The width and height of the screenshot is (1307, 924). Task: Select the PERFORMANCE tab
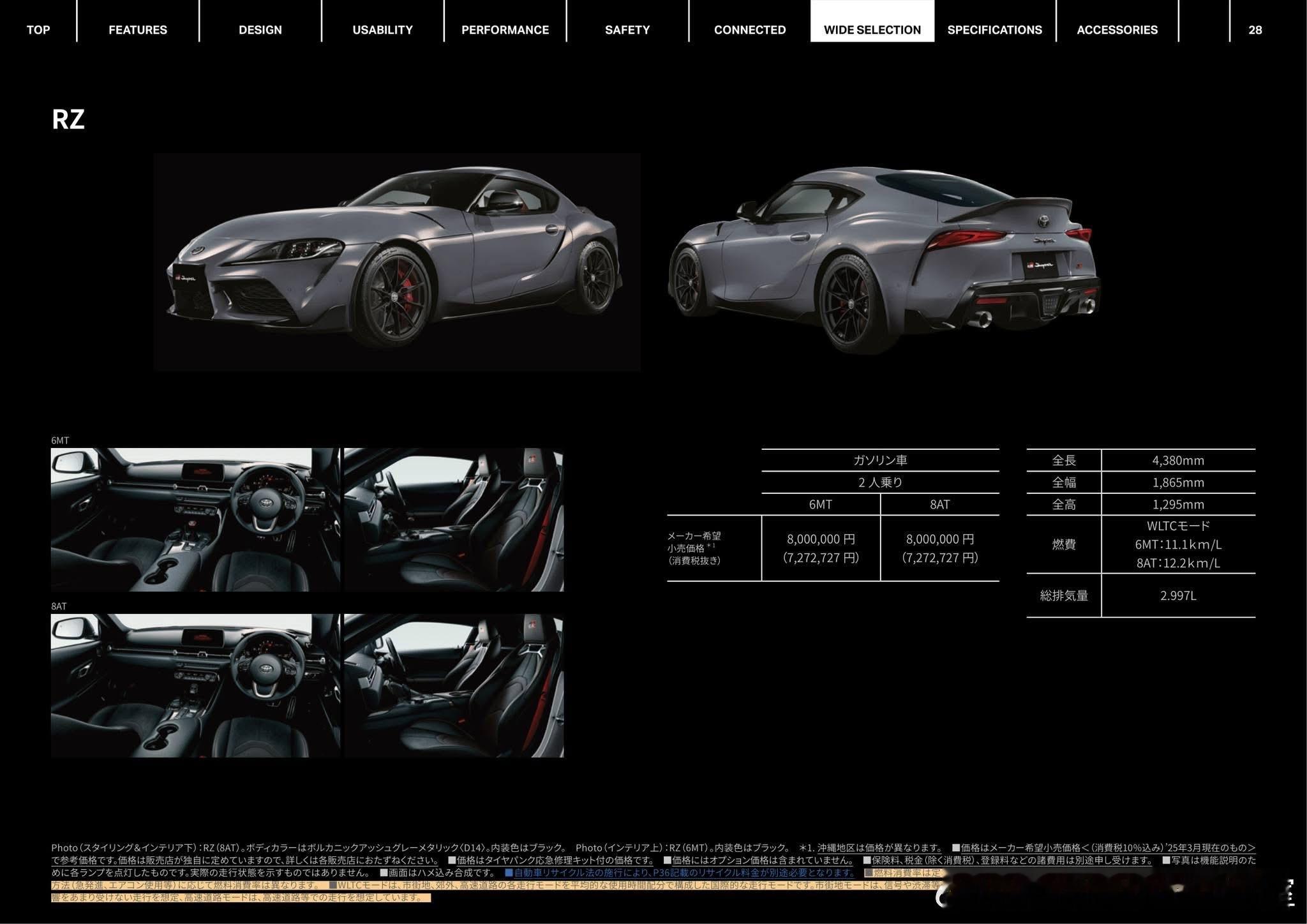(x=505, y=30)
